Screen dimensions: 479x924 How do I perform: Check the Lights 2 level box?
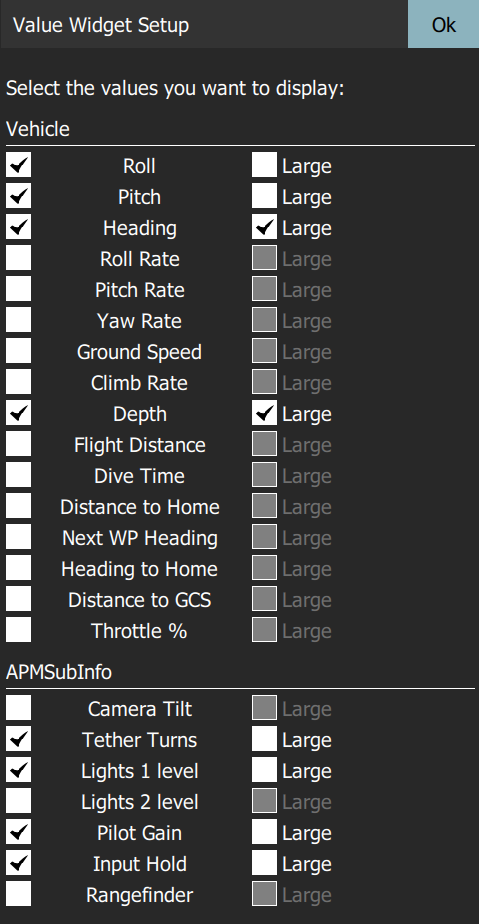pos(18,801)
